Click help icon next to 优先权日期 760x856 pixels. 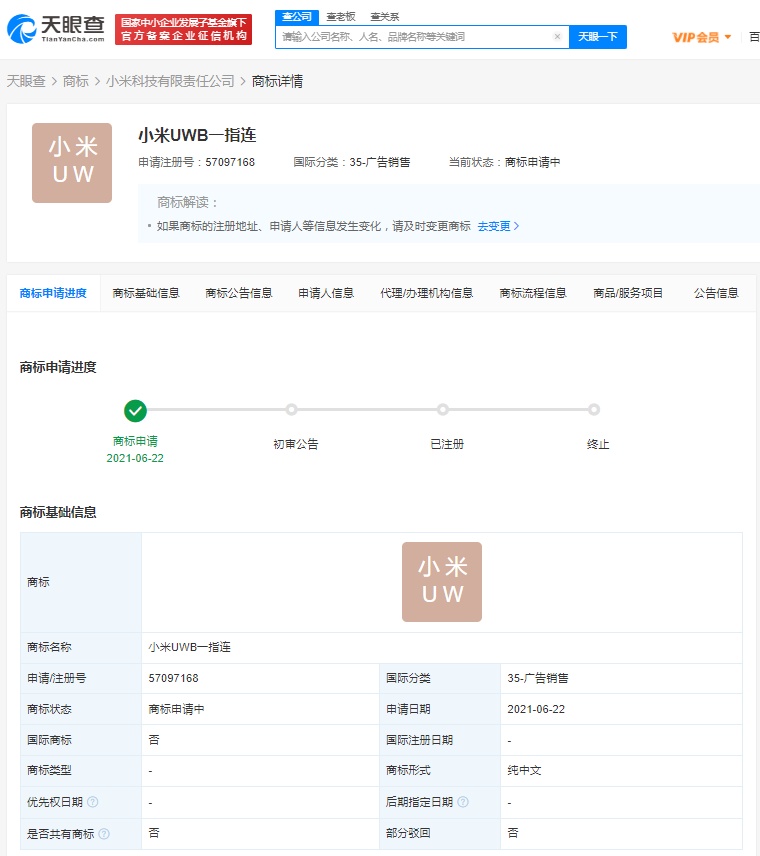pyautogui.click(x=92, y=802)
